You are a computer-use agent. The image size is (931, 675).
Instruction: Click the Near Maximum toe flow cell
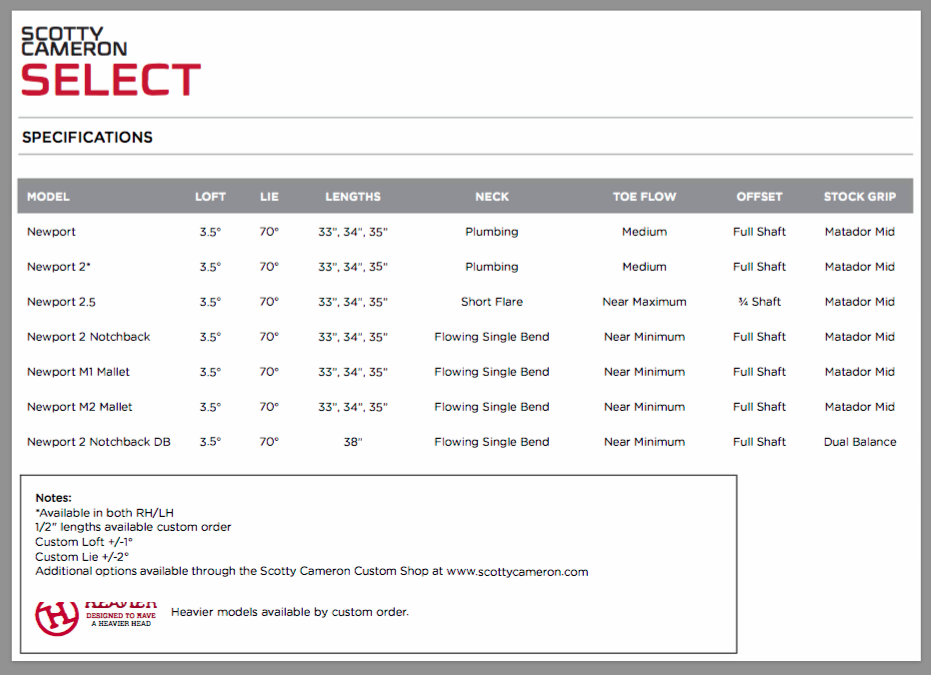(x=644, y=302)
